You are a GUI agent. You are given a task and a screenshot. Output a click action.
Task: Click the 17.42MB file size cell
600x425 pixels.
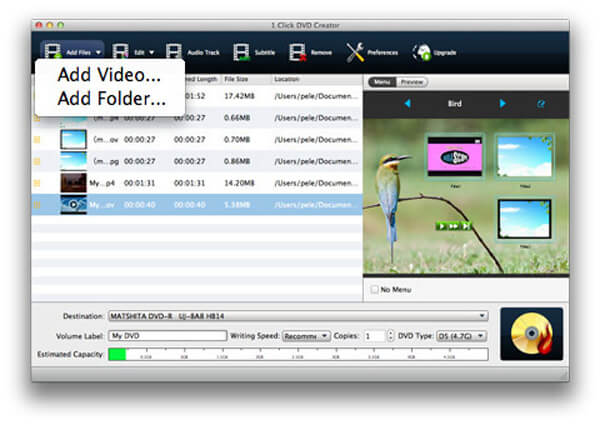pos(239,96)
